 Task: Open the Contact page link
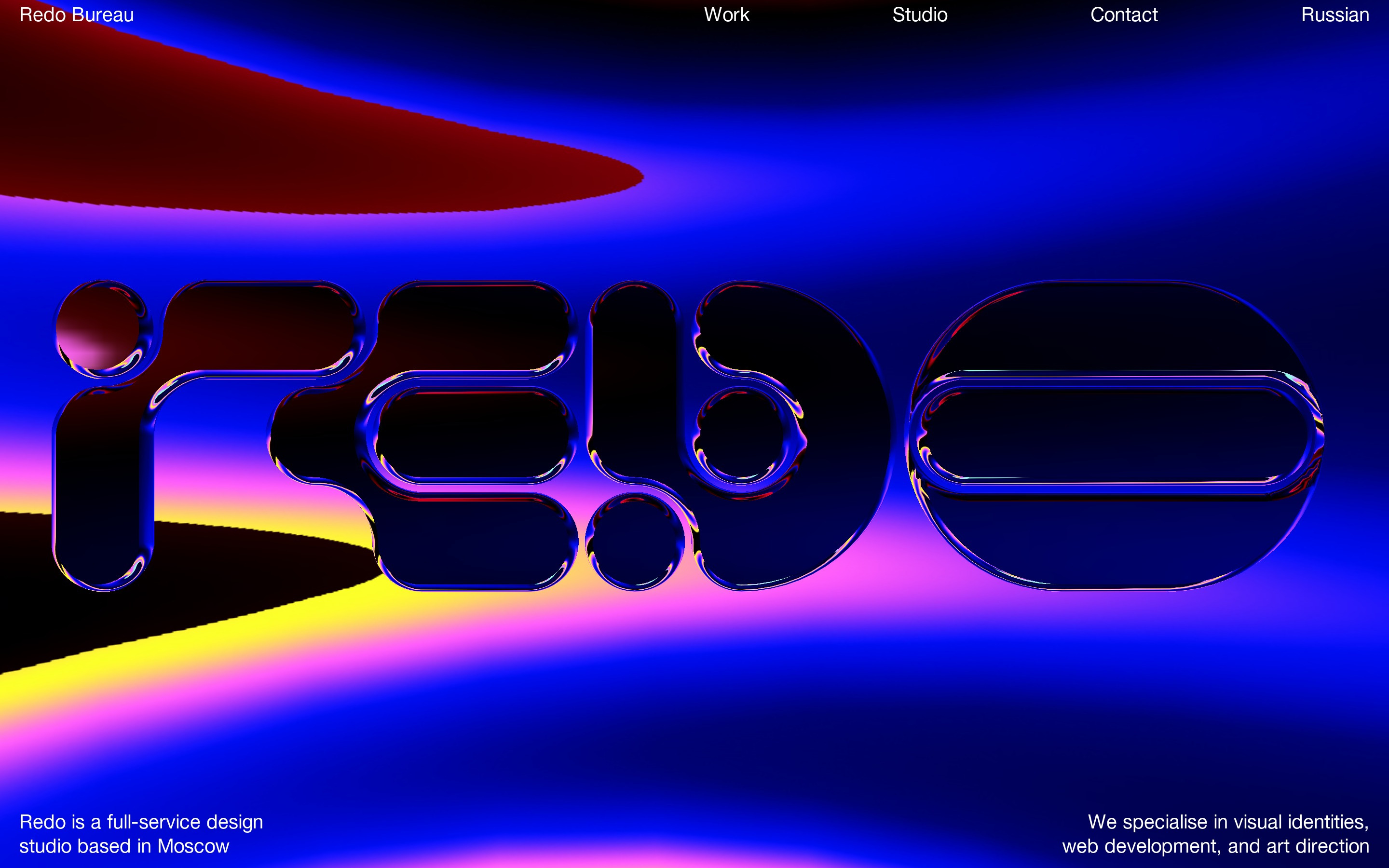coord(1123,15)
